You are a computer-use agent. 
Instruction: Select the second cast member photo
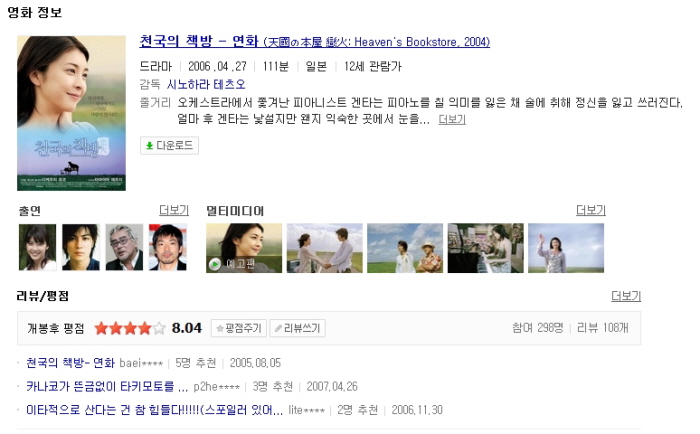pyautogui.click(x=81, y=247)
